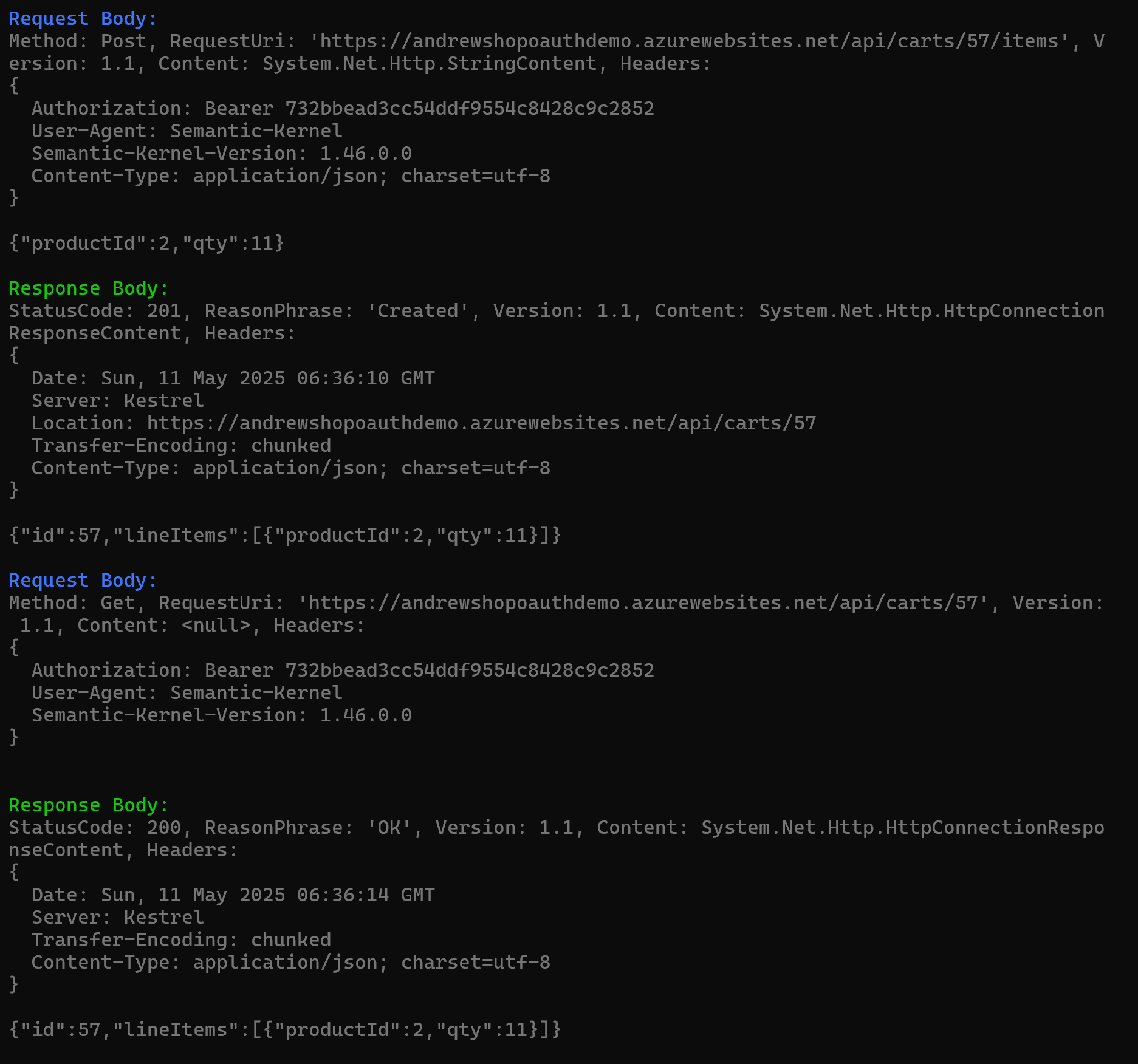Click the lineItems JSON under the 201 response
The height and width of the screenshot is (1064, 1138).
285,536
